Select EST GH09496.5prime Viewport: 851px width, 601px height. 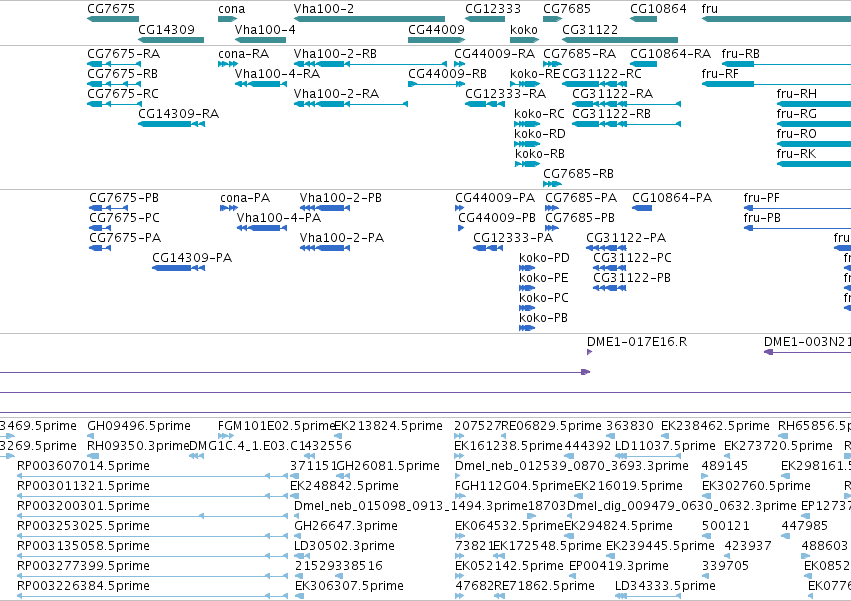pos(90,436)
